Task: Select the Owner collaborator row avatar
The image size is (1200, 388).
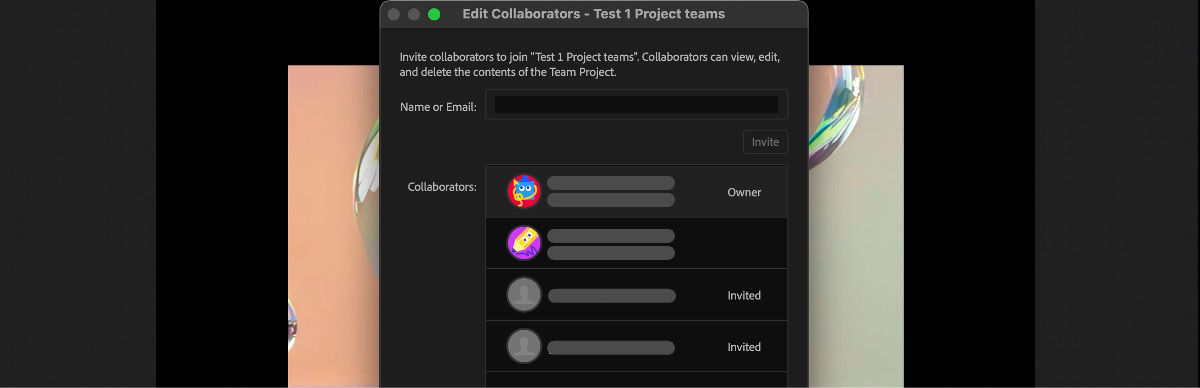Action: (524, 191)
